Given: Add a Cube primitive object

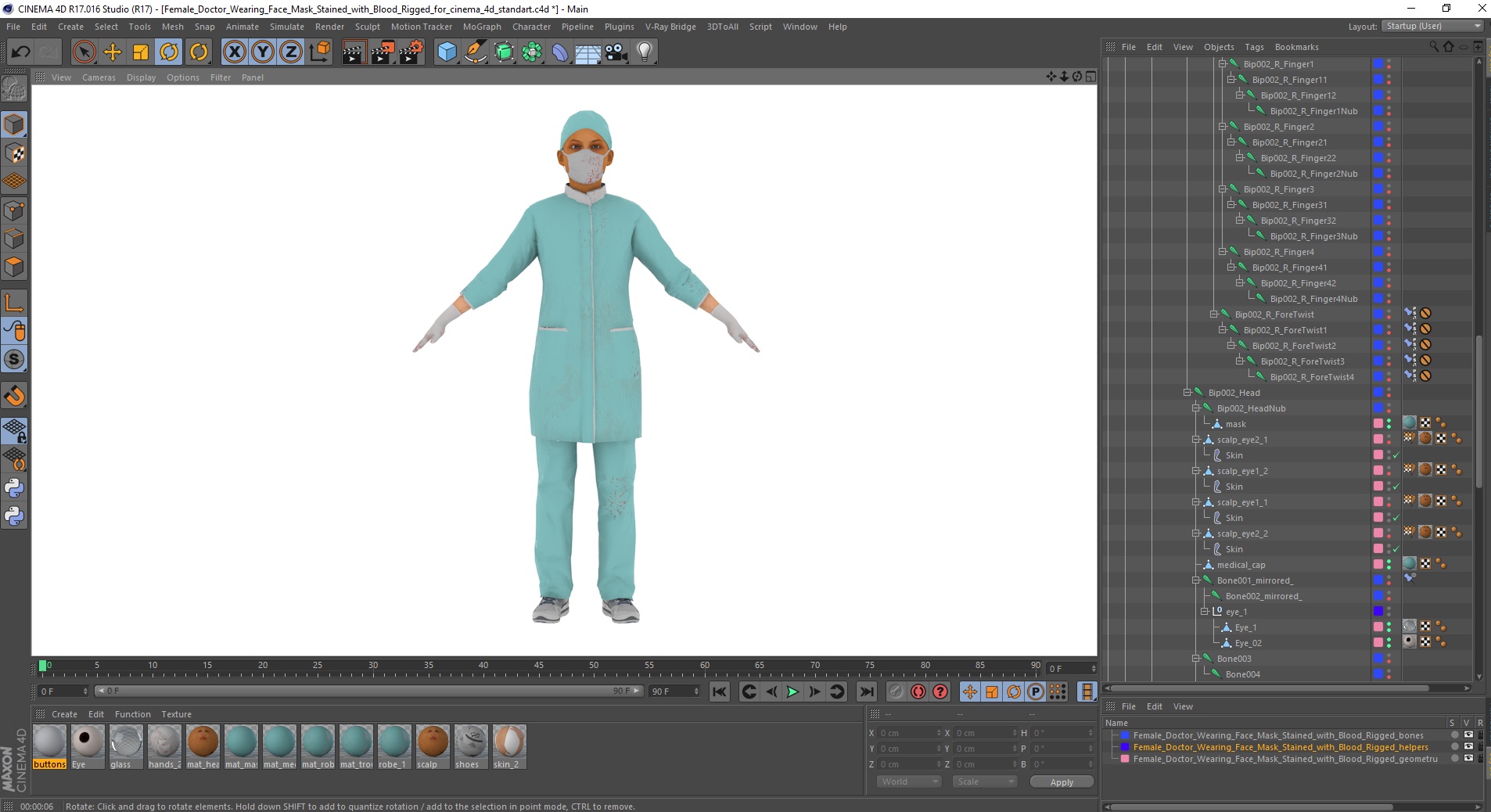Looking at the screenshot, I should [447, 52].
